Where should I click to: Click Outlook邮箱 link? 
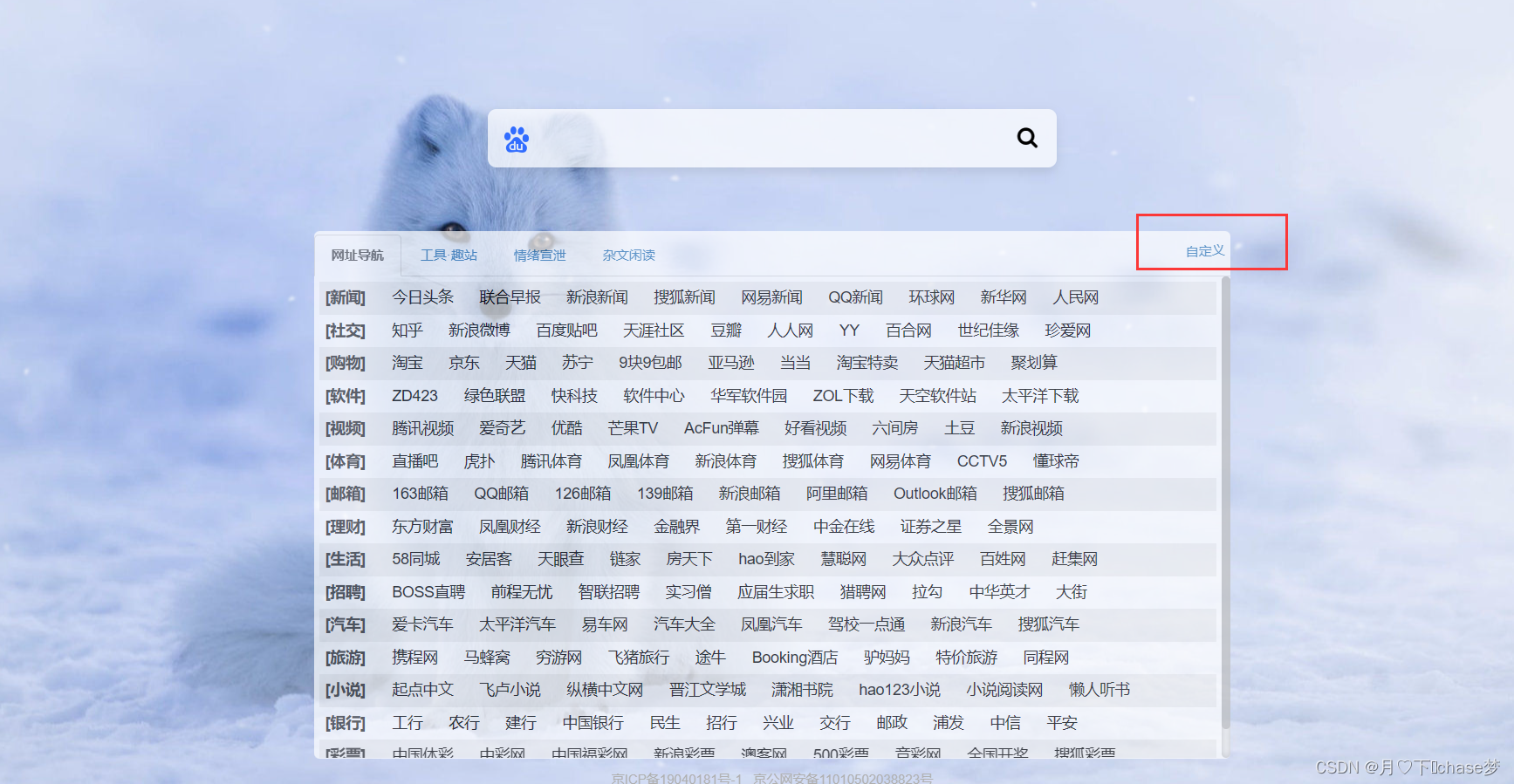click(x=935, y=494)
